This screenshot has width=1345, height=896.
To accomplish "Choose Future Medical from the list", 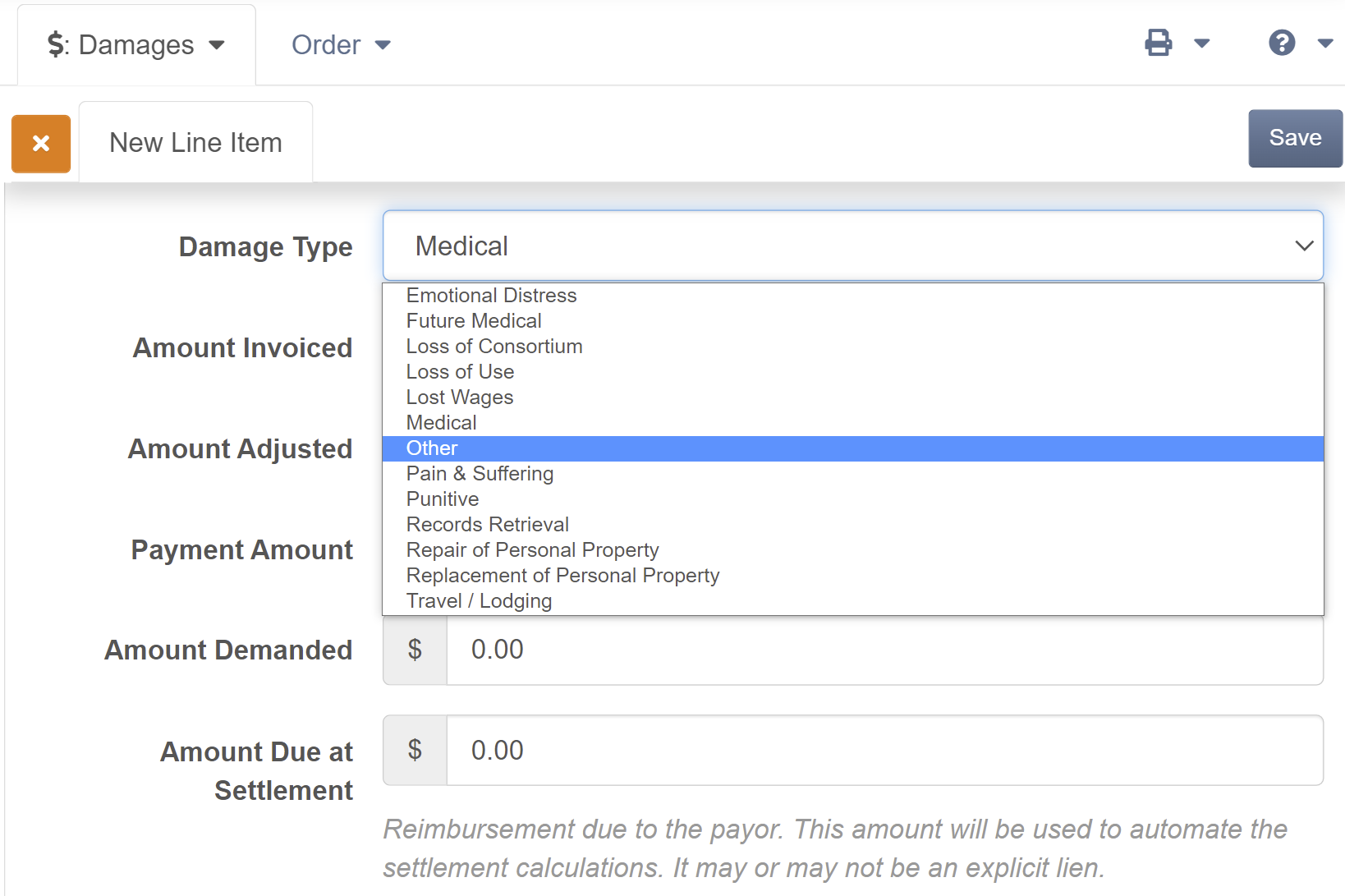I will tap(852, 321).
